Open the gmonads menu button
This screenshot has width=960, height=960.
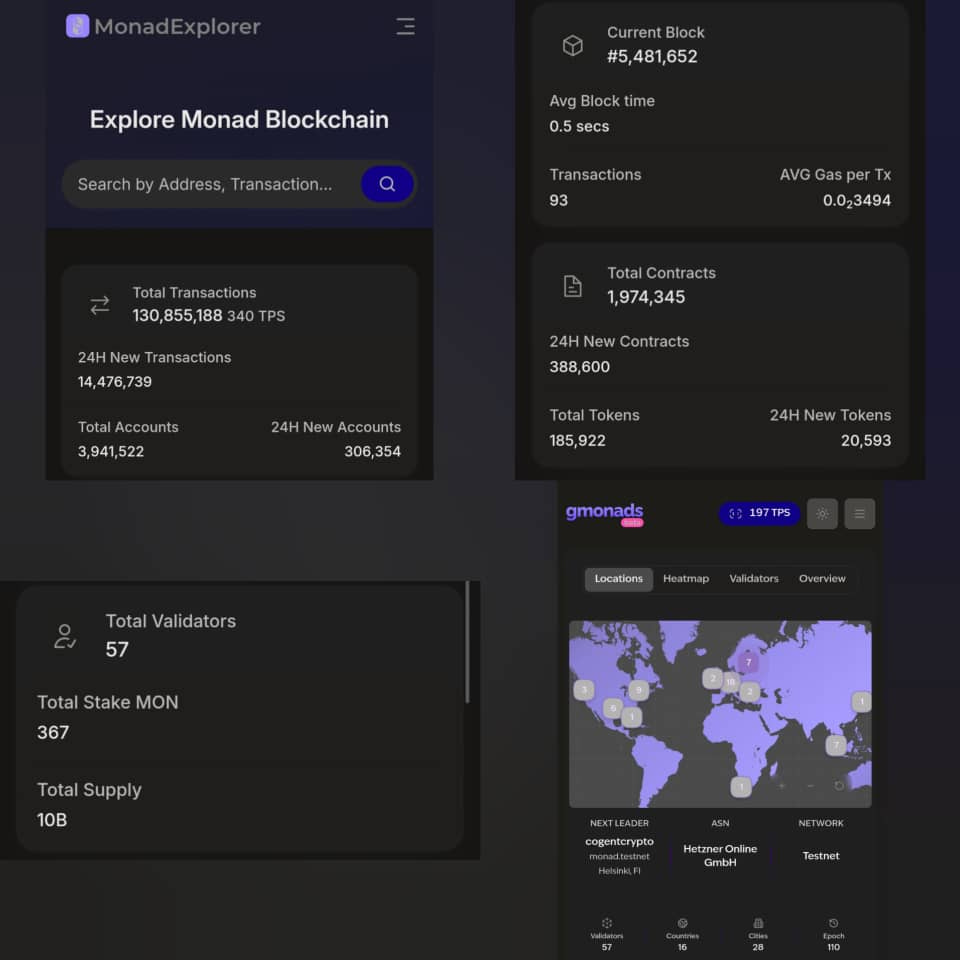pyautogui.click(x=860, y=514)
